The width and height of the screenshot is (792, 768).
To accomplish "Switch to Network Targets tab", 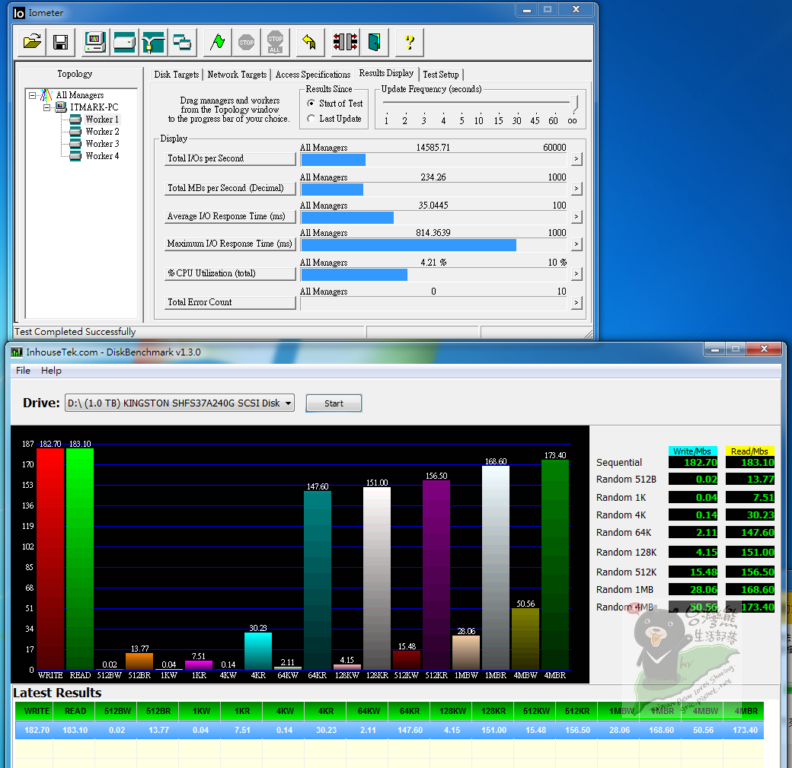I will (237, 75).
